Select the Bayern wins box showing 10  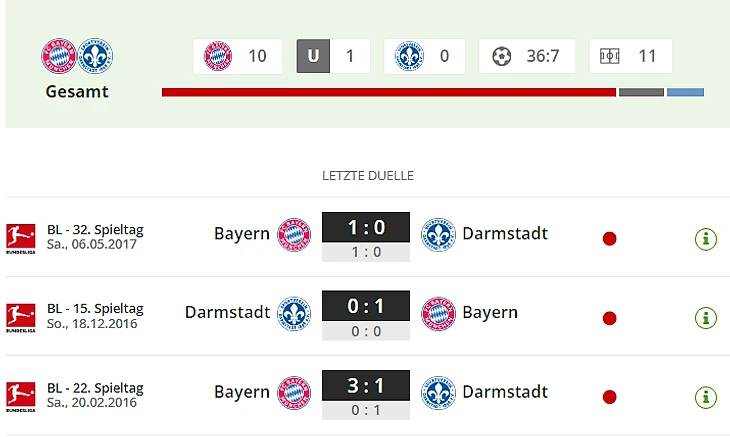238,56
